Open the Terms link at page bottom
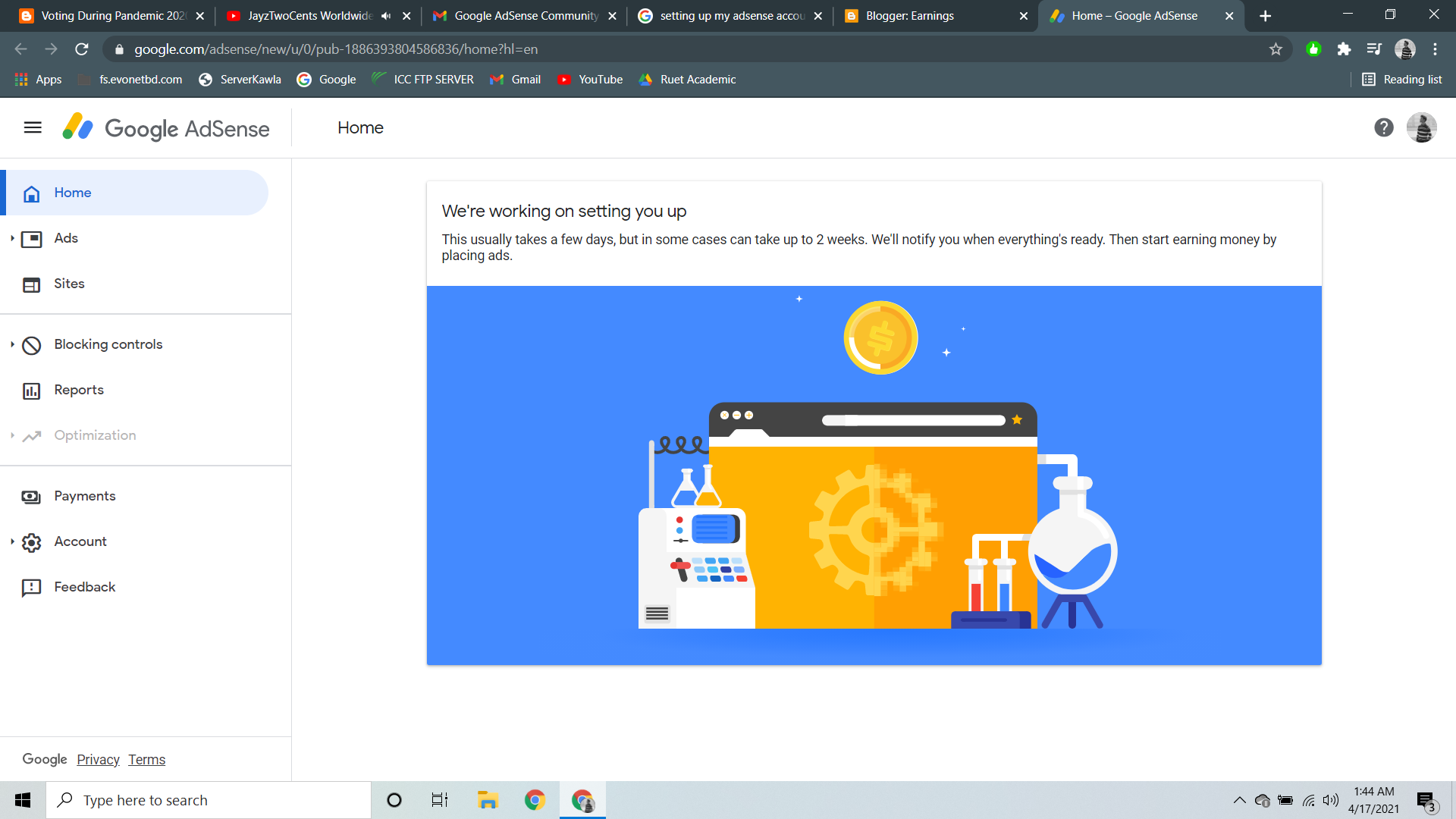Viewport: 1456px width, 819px height. [x=146, y=759]
